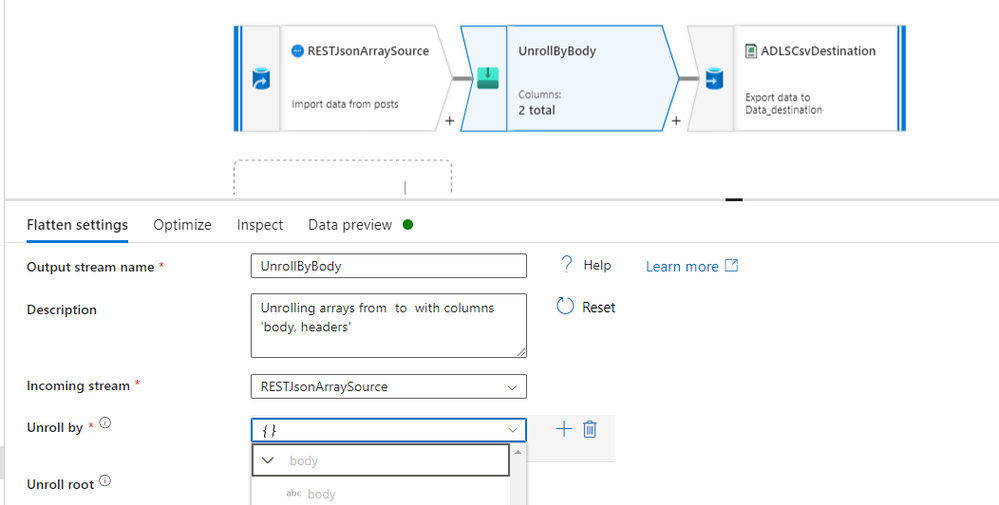
Task: Click the plus icon after UnrollByBody
Action: click(676, 121)
